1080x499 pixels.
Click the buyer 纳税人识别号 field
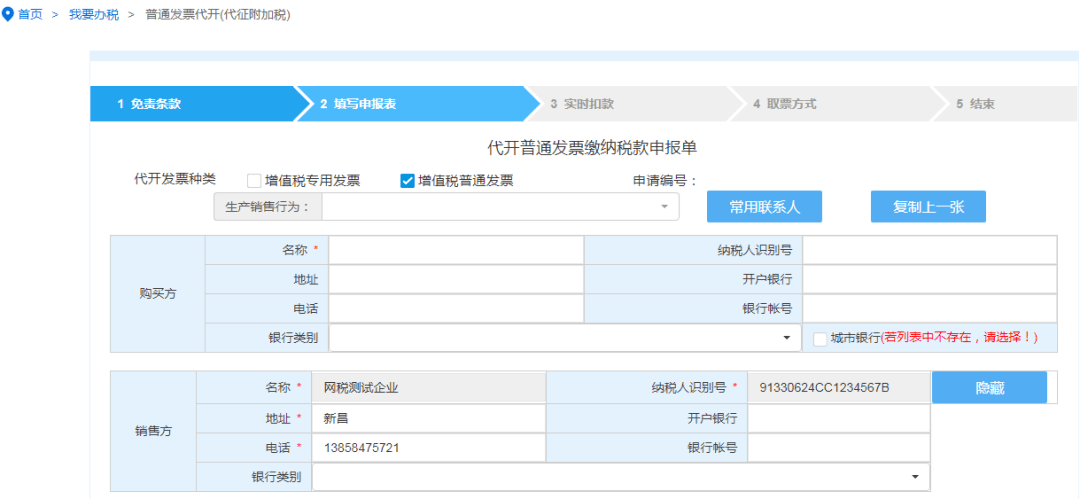pos(929,250)
